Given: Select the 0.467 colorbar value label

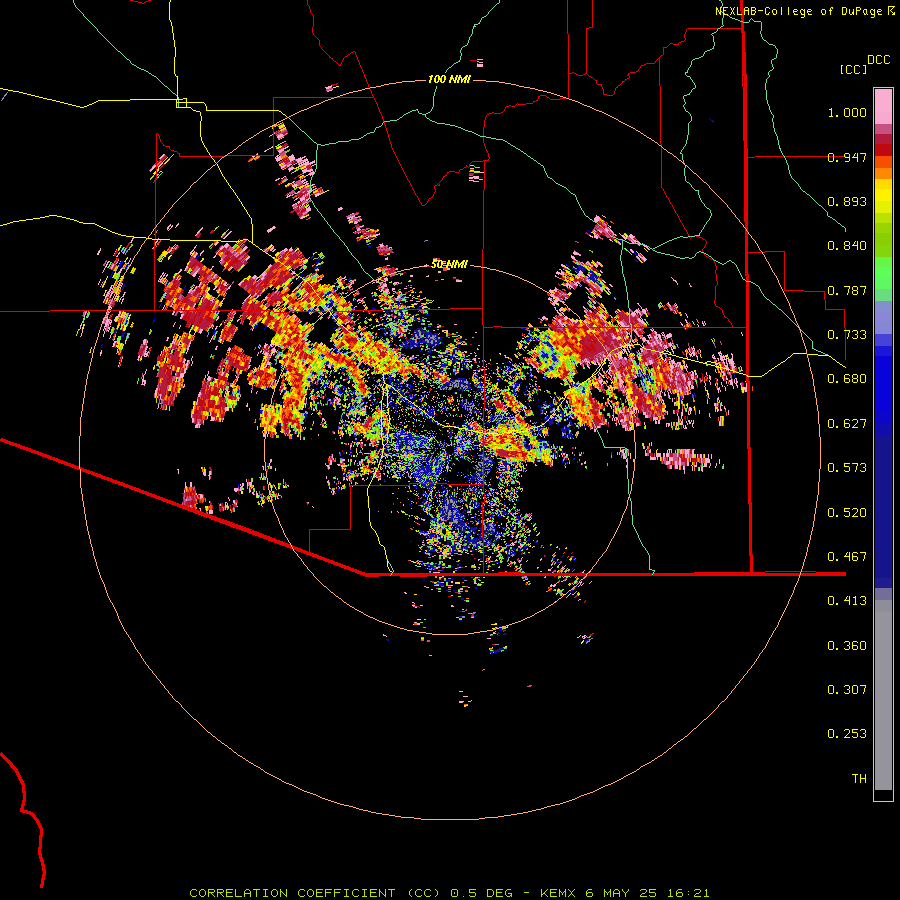Looking at the screenshot, I should (847, 557).
